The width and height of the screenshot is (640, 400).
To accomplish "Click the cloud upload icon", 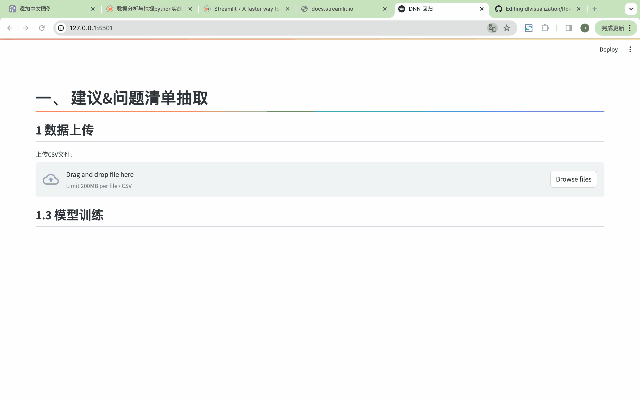I will coord(51,179).
